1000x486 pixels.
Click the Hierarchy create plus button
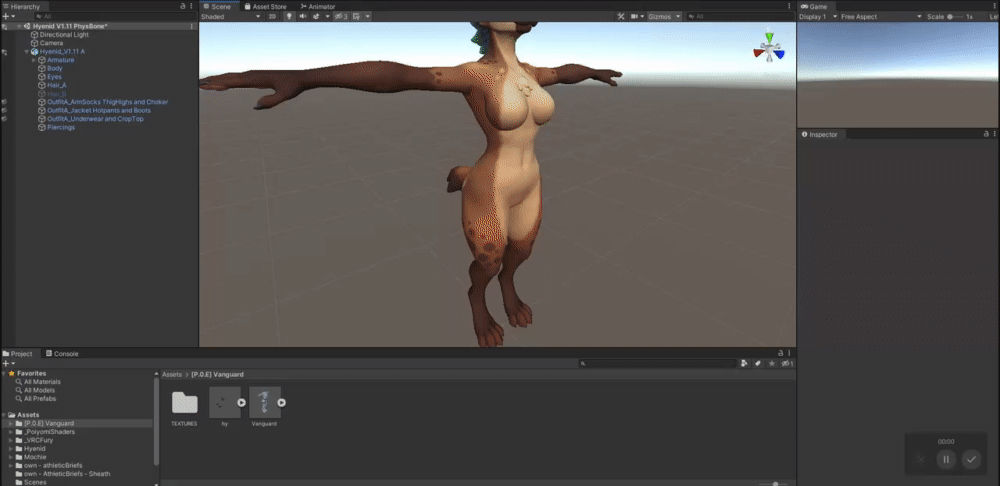6,16
